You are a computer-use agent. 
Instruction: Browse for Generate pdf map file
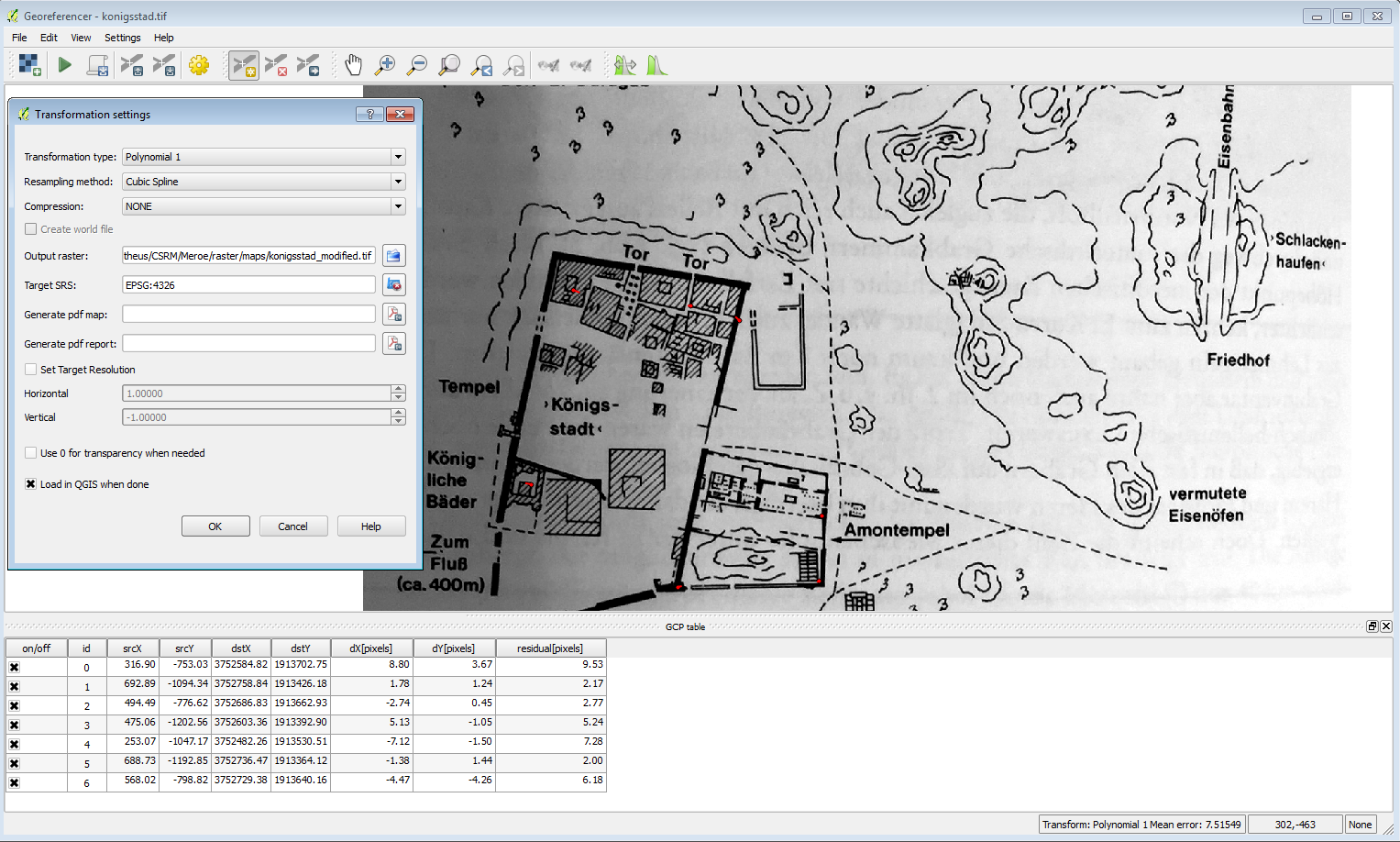click(x=393, y=315)
